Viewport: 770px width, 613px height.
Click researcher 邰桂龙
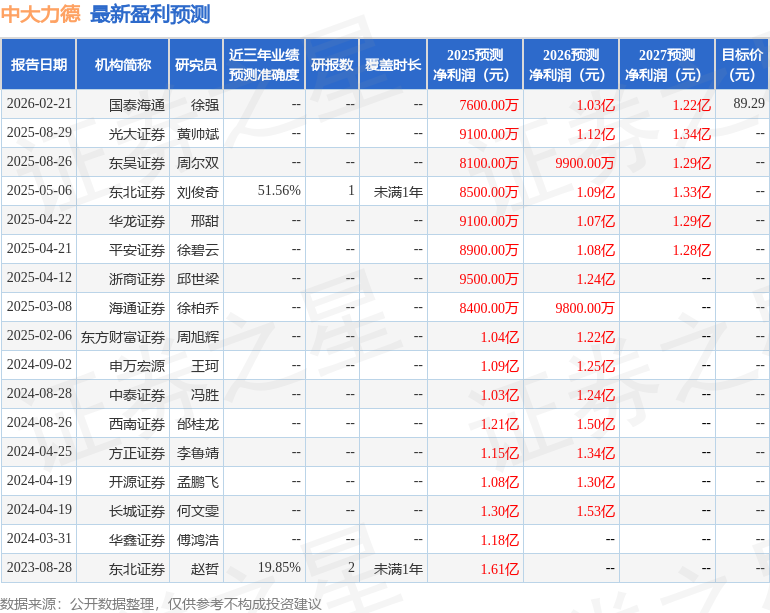click(198, 424)
